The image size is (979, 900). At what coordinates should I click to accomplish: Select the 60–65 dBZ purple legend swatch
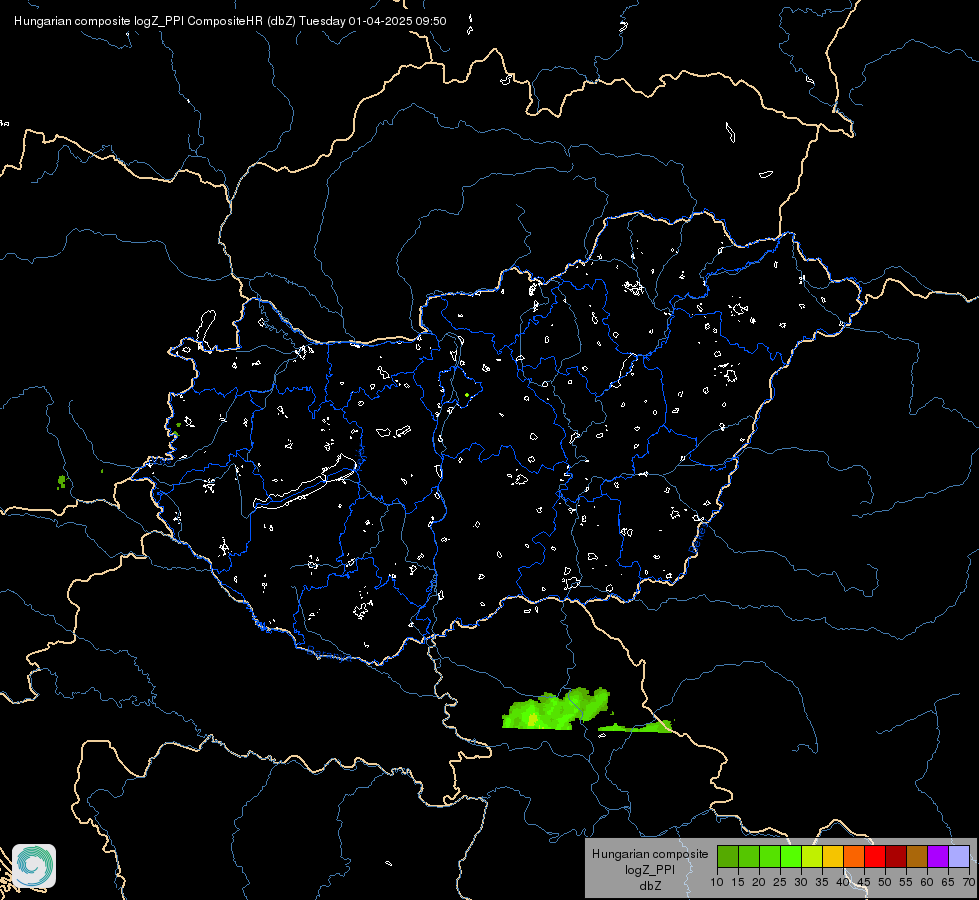click(938, 856)
